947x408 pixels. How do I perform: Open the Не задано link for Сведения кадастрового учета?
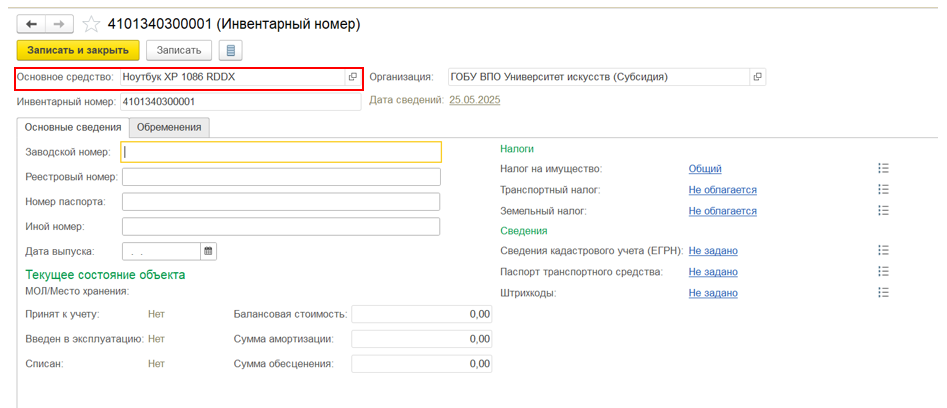pyautogui.click(x=713, y=251)
